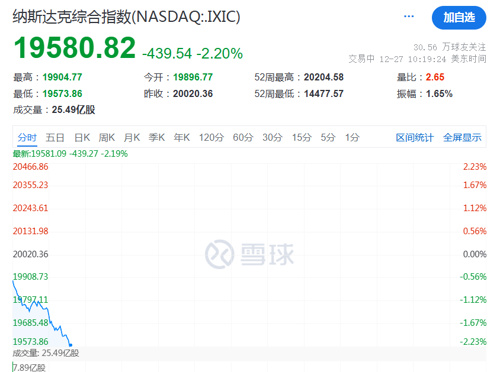Click the 雪球 watermark logo icon
This screenshot has width=500, height=372.
pos(219,254)
